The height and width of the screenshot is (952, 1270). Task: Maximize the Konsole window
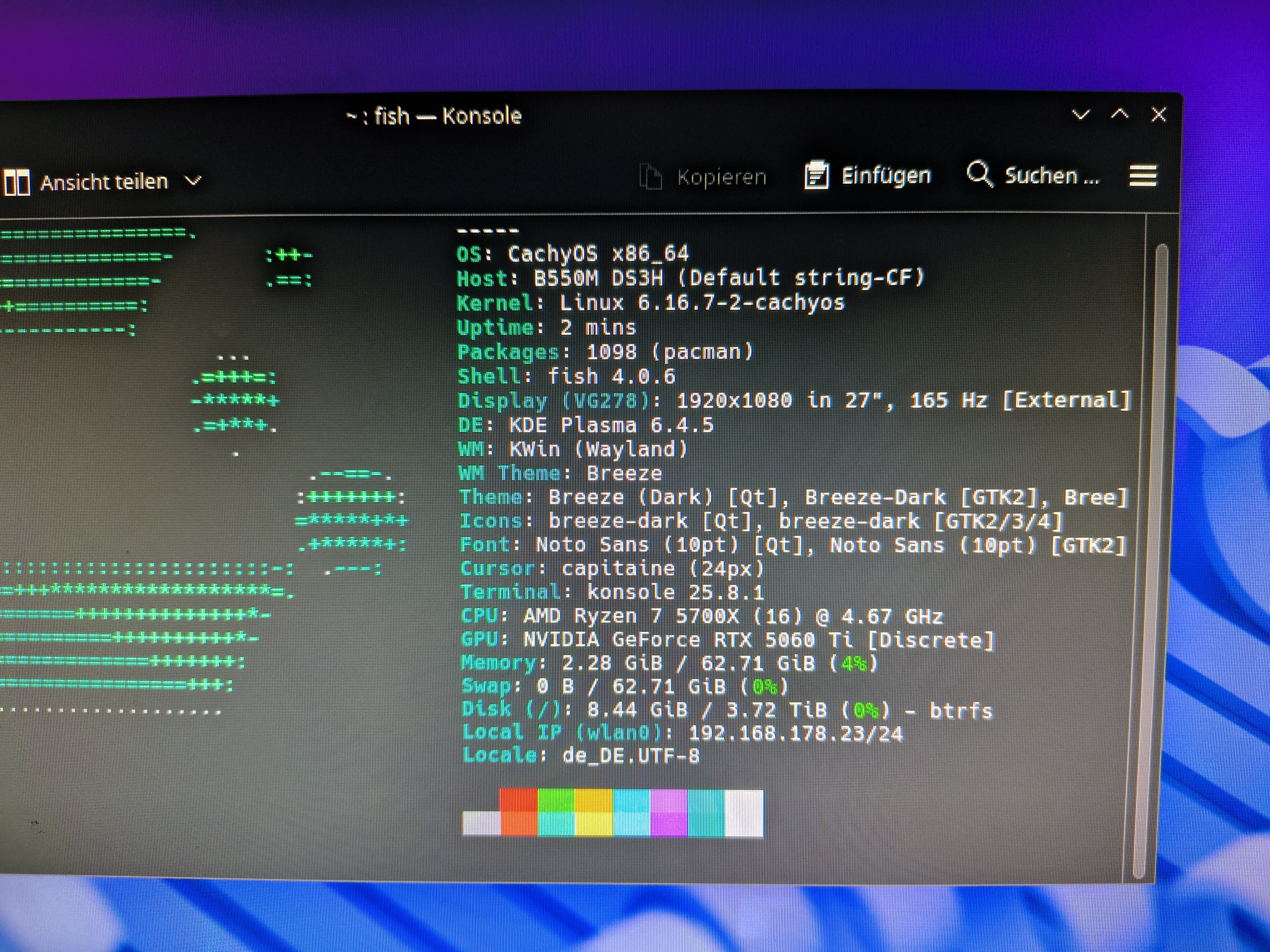(x=1120, y=114)
